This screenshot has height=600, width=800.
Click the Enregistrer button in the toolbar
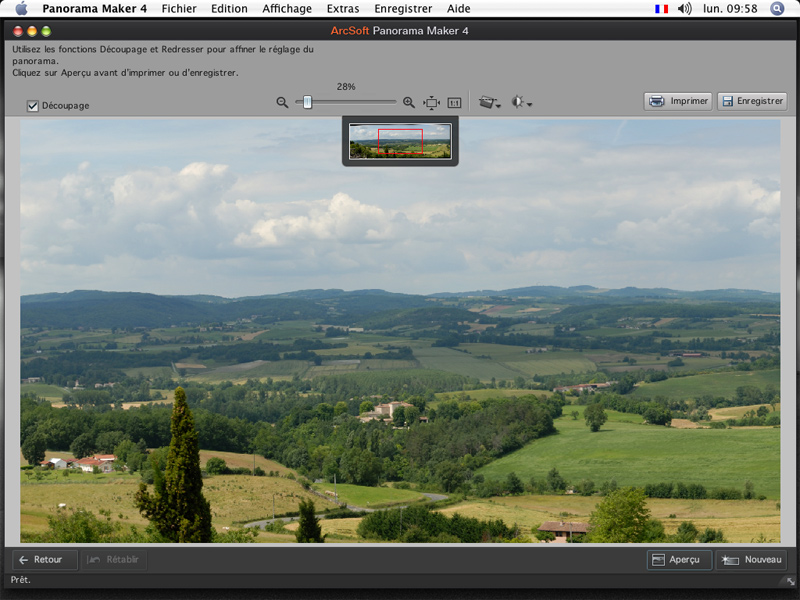[x=752, y=101]
